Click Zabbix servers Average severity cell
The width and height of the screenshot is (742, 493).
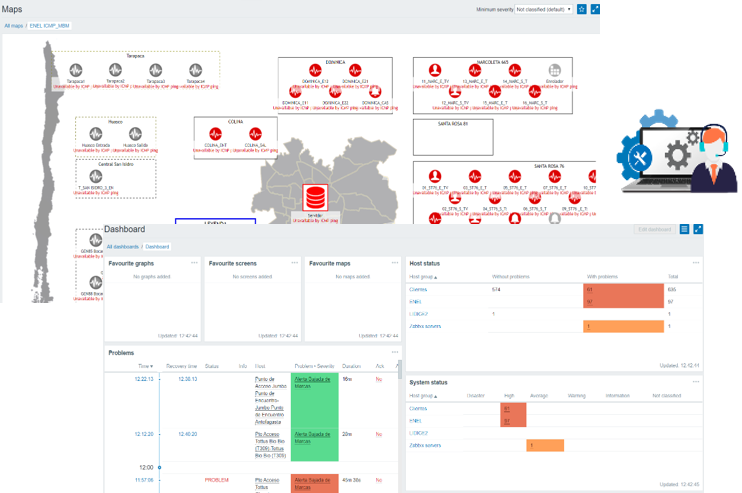click(545, 446)
